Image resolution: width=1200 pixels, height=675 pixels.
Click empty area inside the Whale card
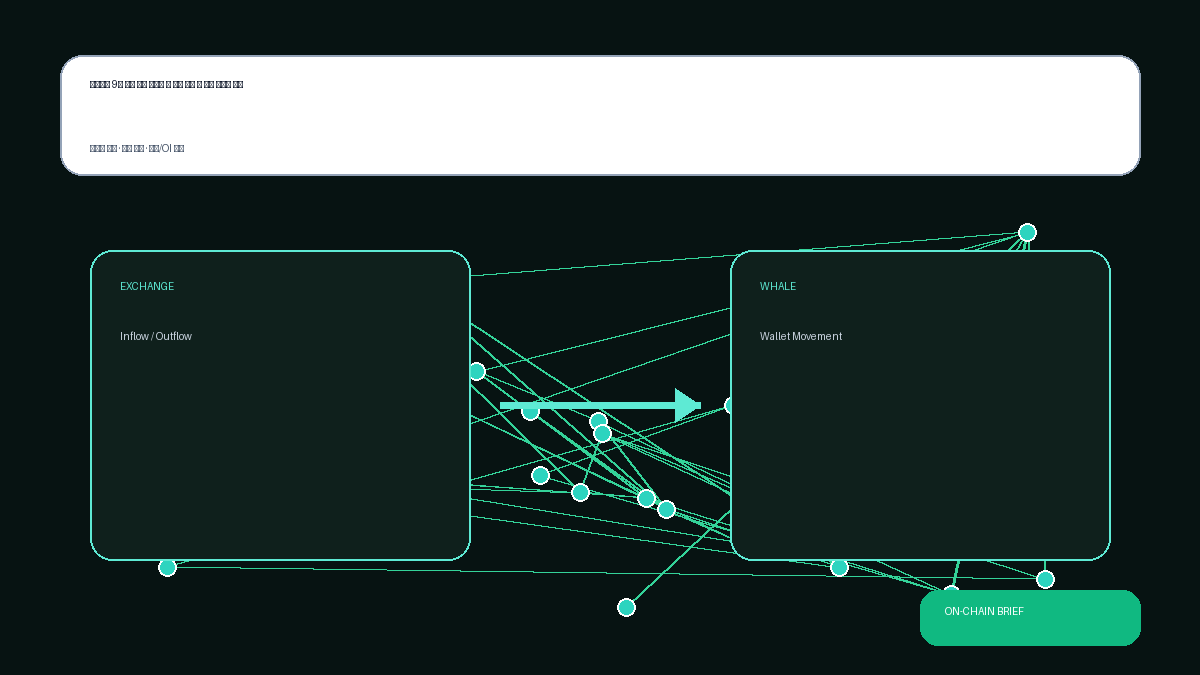(920, 450)
